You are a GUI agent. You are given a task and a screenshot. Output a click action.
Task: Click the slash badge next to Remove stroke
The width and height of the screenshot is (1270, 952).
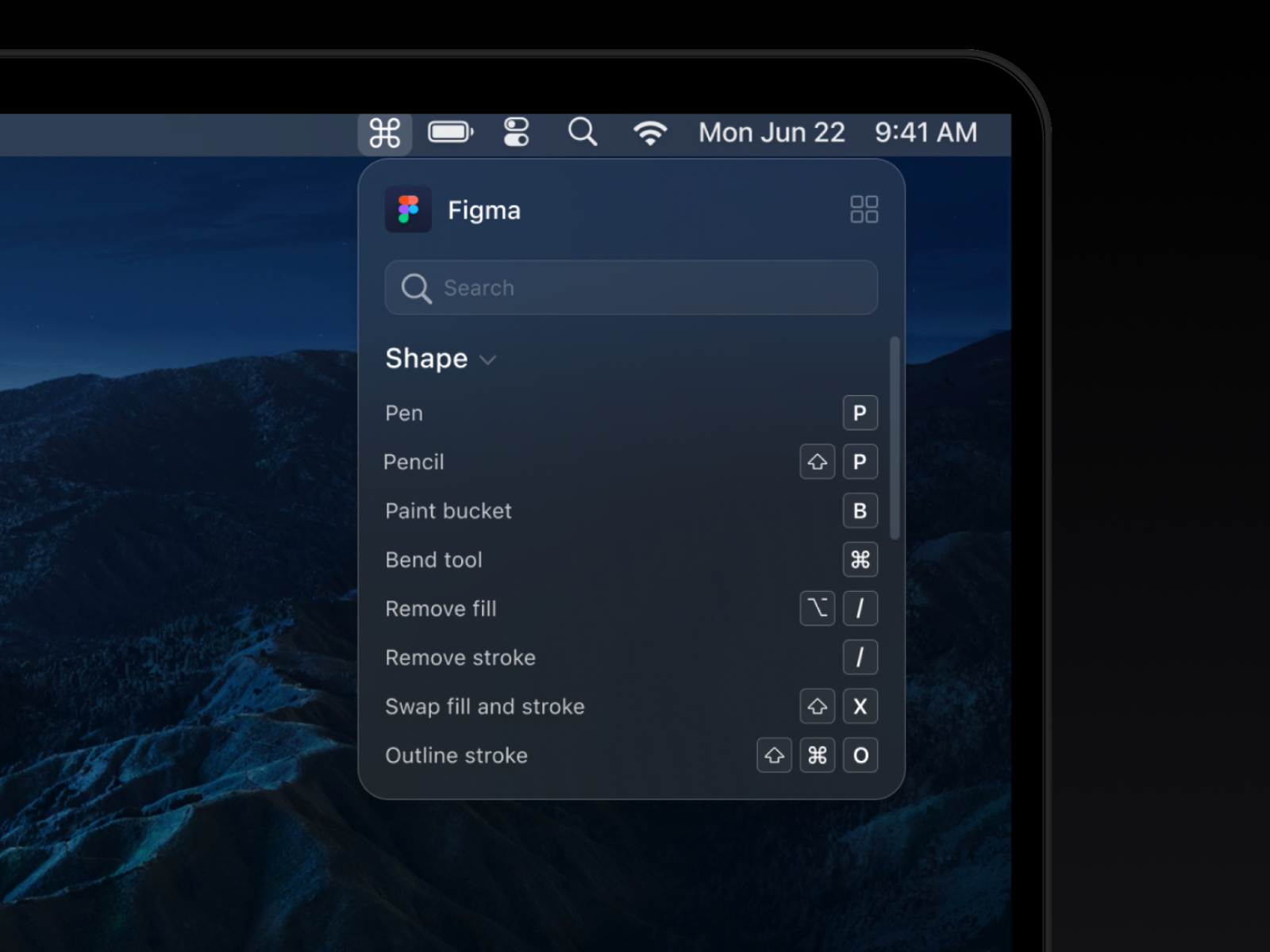click(860, 658)
